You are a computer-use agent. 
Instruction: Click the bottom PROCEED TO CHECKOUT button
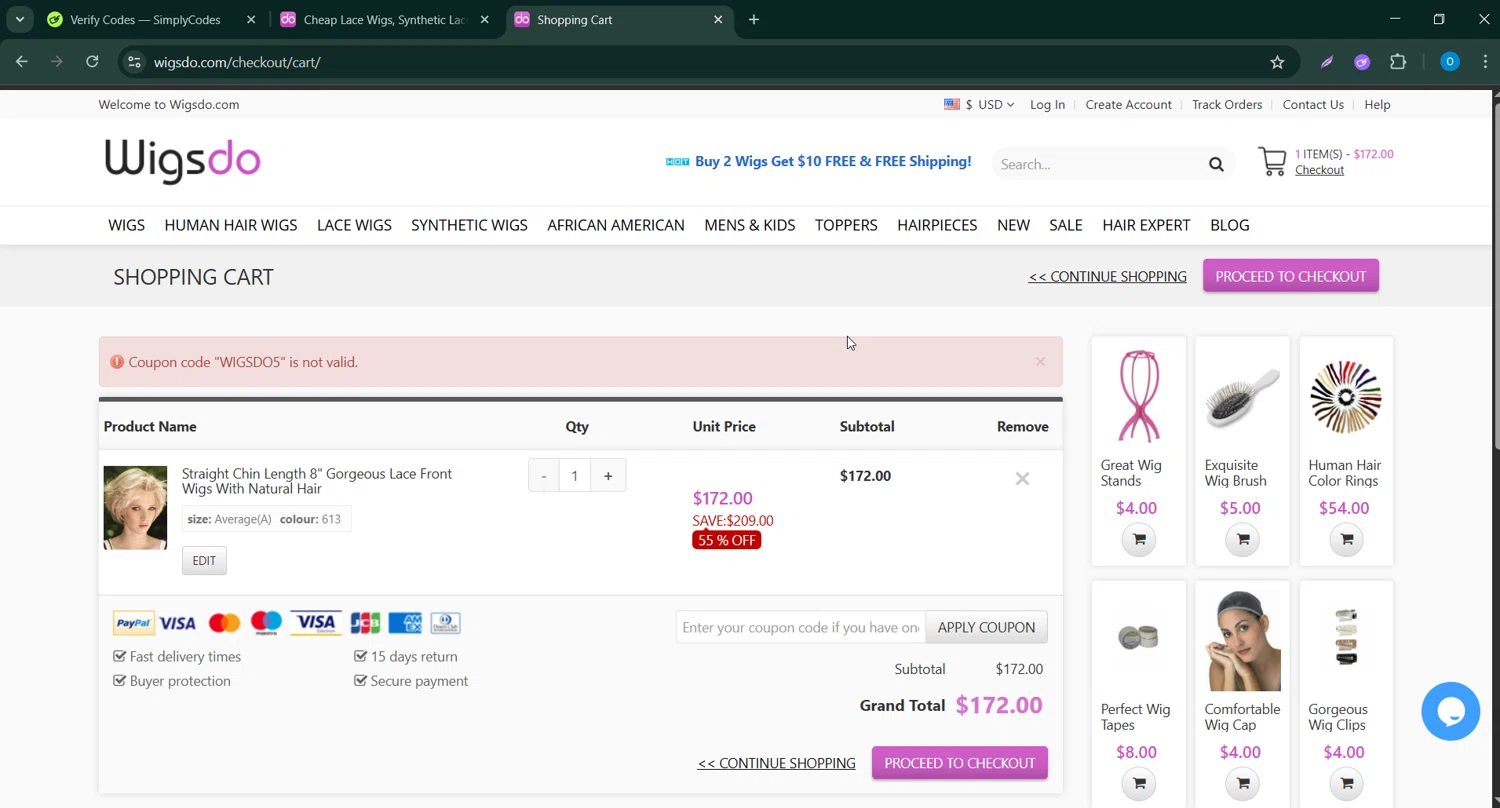(x=960, y=763)
